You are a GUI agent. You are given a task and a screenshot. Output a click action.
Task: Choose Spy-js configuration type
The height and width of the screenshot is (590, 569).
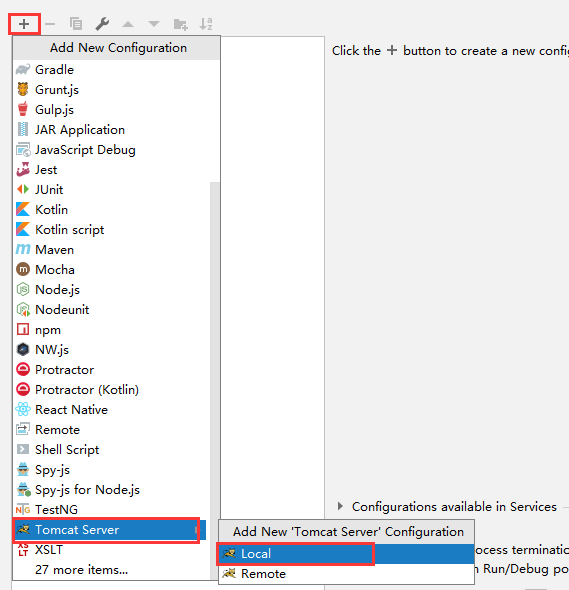tap(112, 470)
